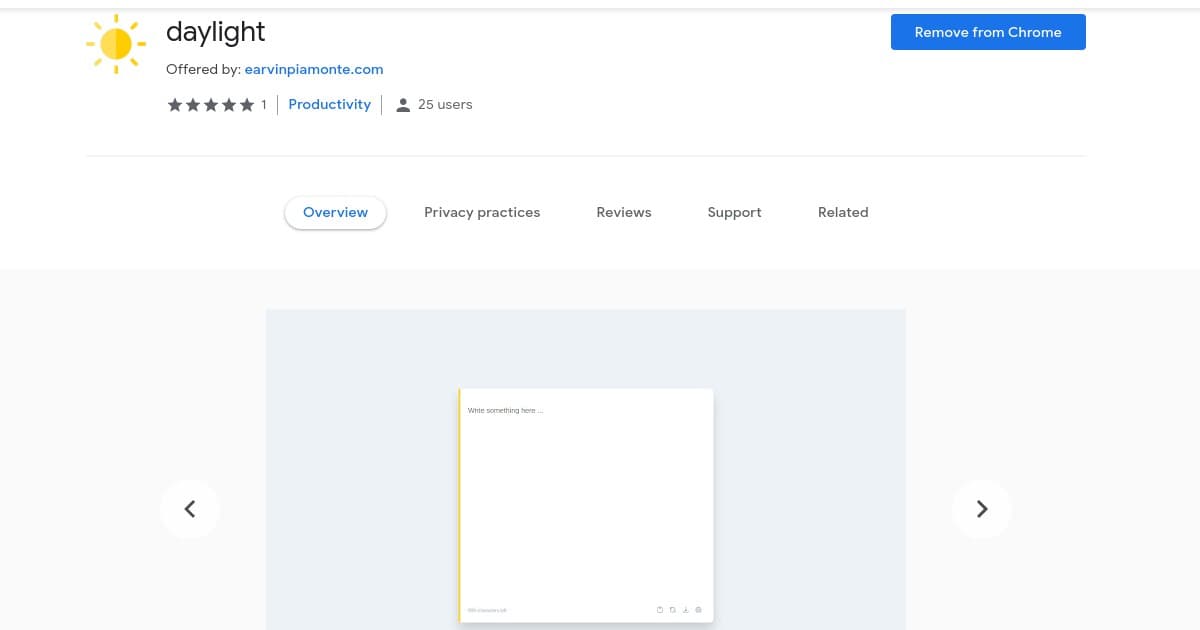Open the Related tab
The width and height of the screenshot is (1200, 630).
point(843,212)
